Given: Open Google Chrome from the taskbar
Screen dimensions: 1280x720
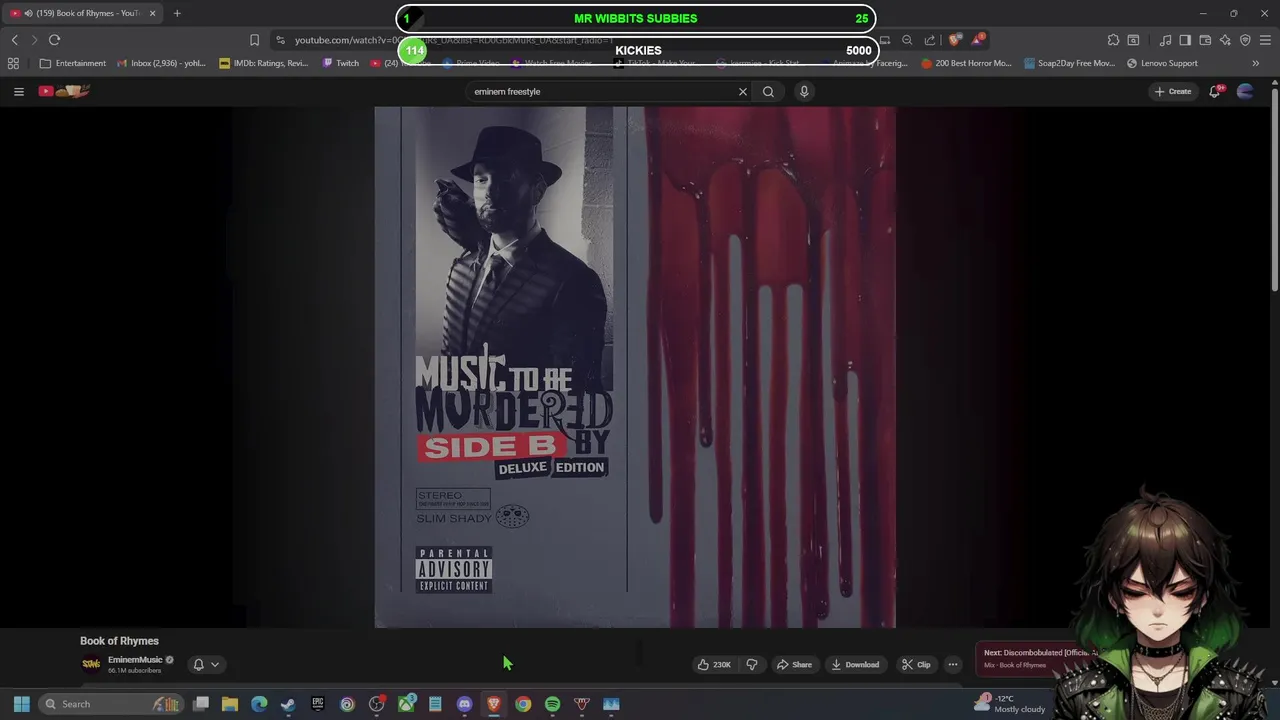Looking at the screenshot, I should pyautogui.click(x=523, y=704).
